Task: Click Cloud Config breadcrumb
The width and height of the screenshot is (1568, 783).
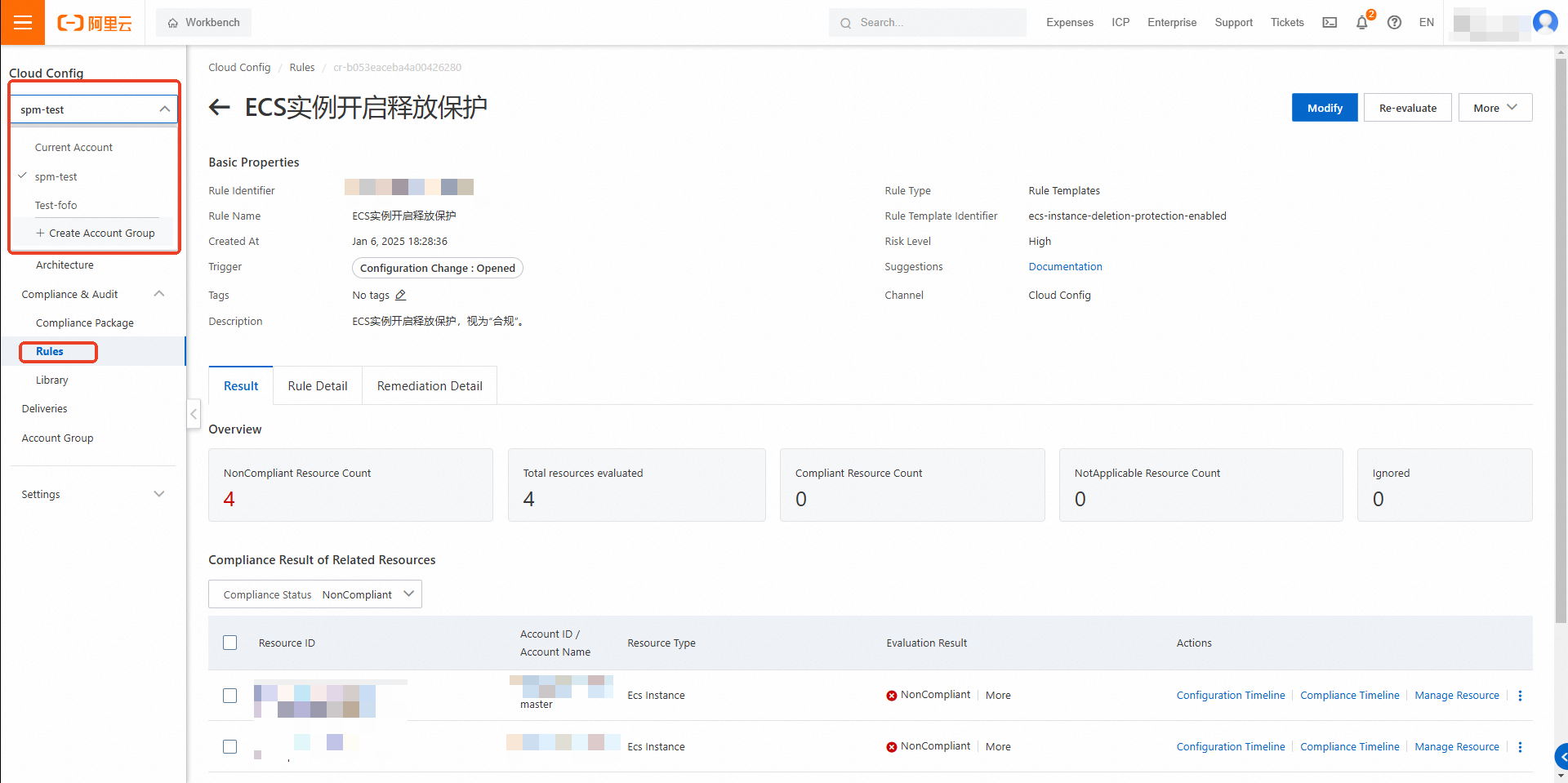Action: tap(239, 68)
